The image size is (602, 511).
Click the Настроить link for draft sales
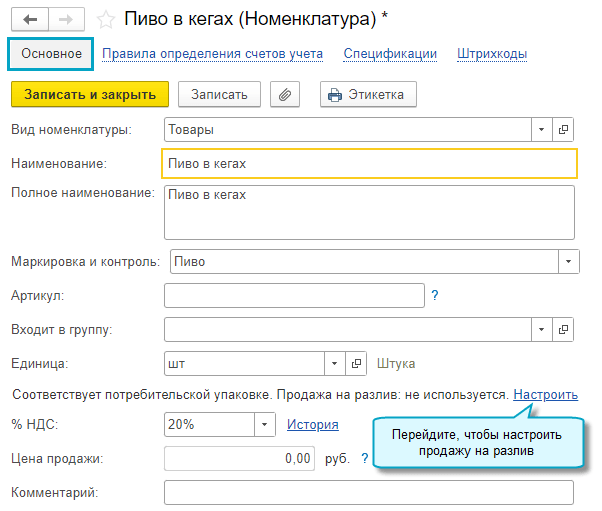[545, 395]
